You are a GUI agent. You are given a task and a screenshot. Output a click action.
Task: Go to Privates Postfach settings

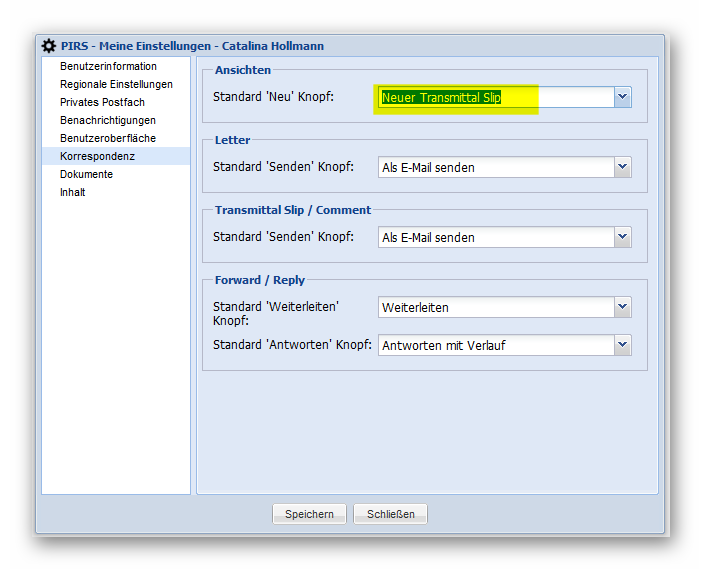point(102,102)
